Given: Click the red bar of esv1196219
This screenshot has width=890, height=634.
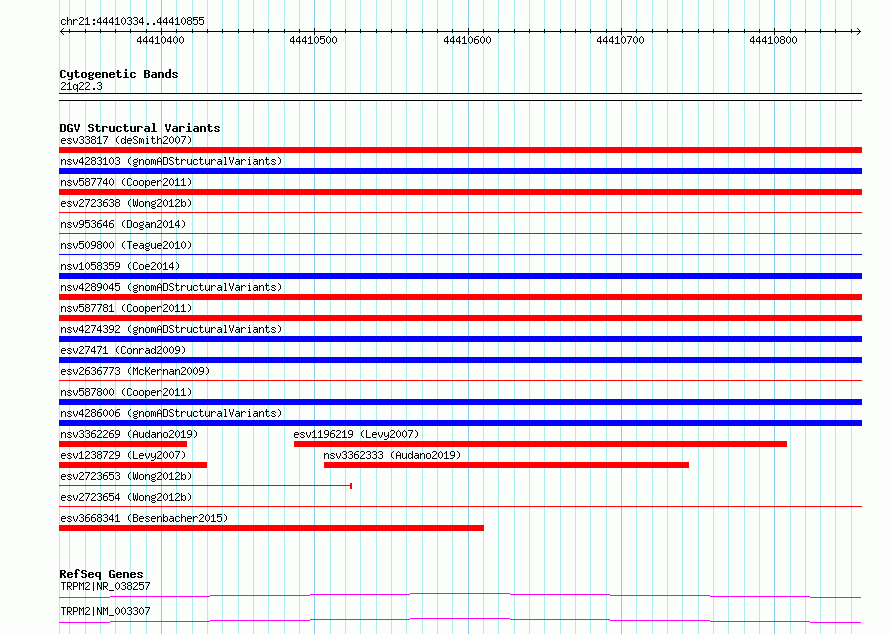Looking at the screenshot, I should point(540,444).
